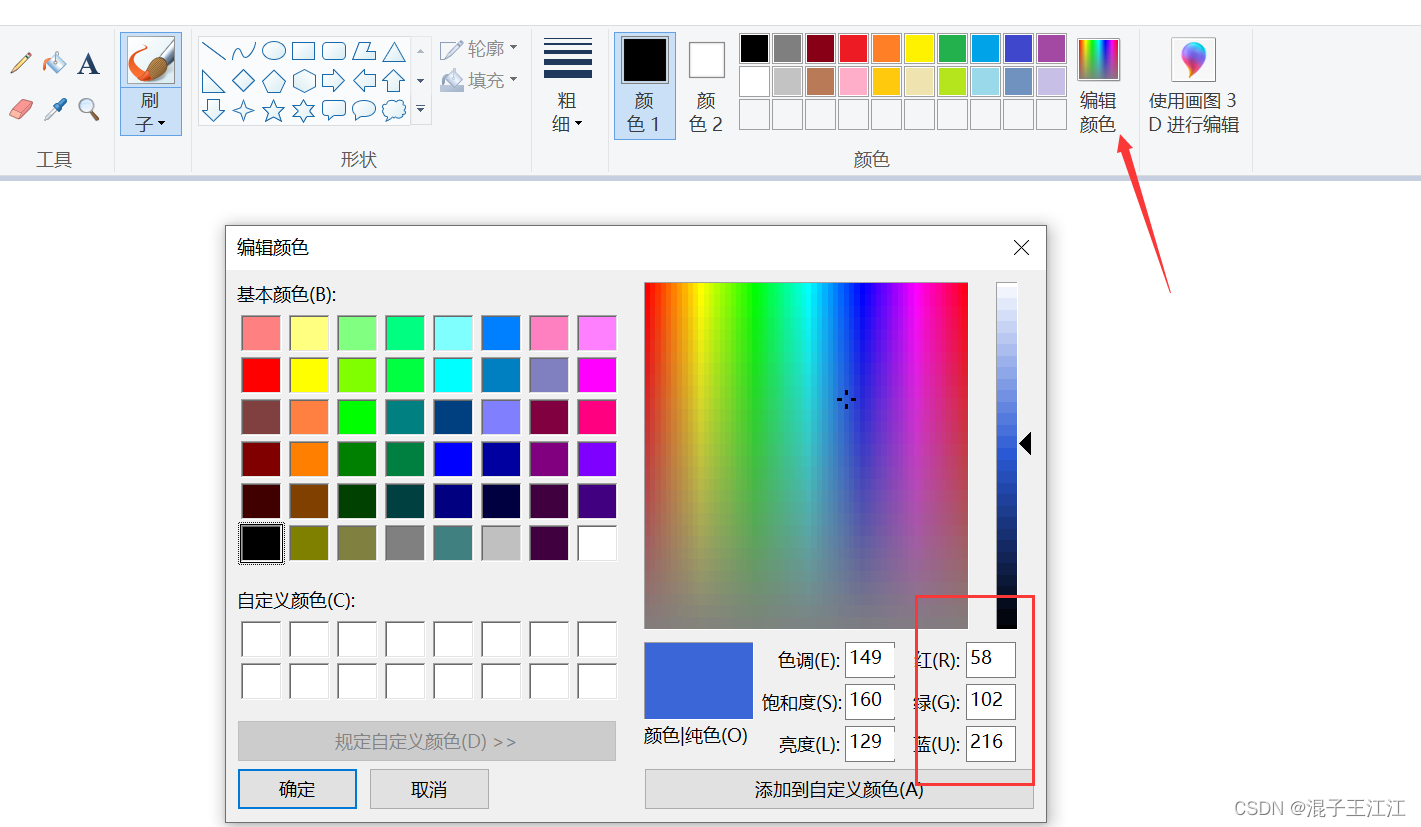Viewport: 1421px width, 827px height.
Task: Open the Size (粗细) dropdown
Action: pyautogui.click(x=567, y=86)
